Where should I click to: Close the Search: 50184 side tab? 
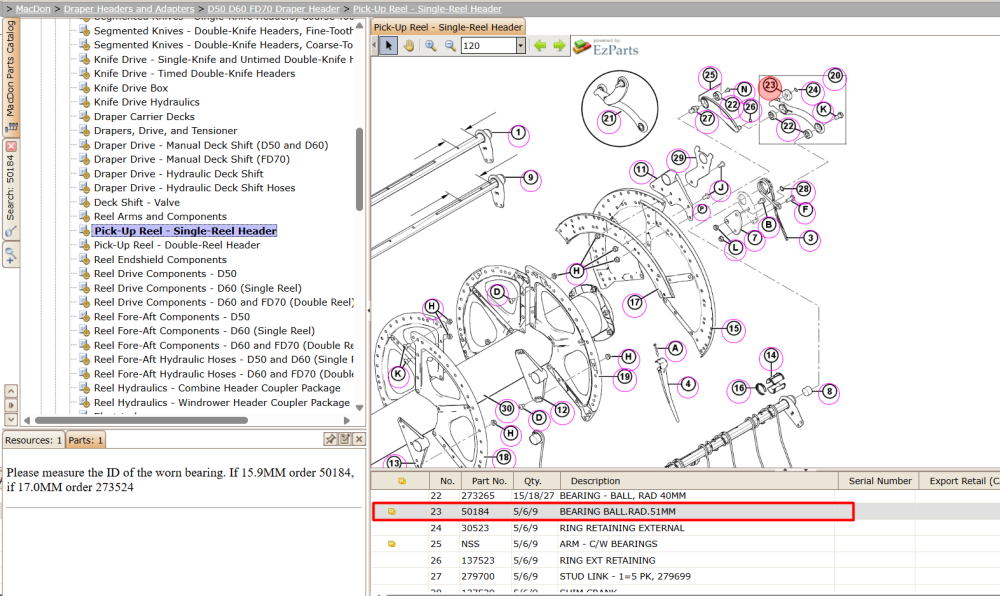(x=11, y=146)
